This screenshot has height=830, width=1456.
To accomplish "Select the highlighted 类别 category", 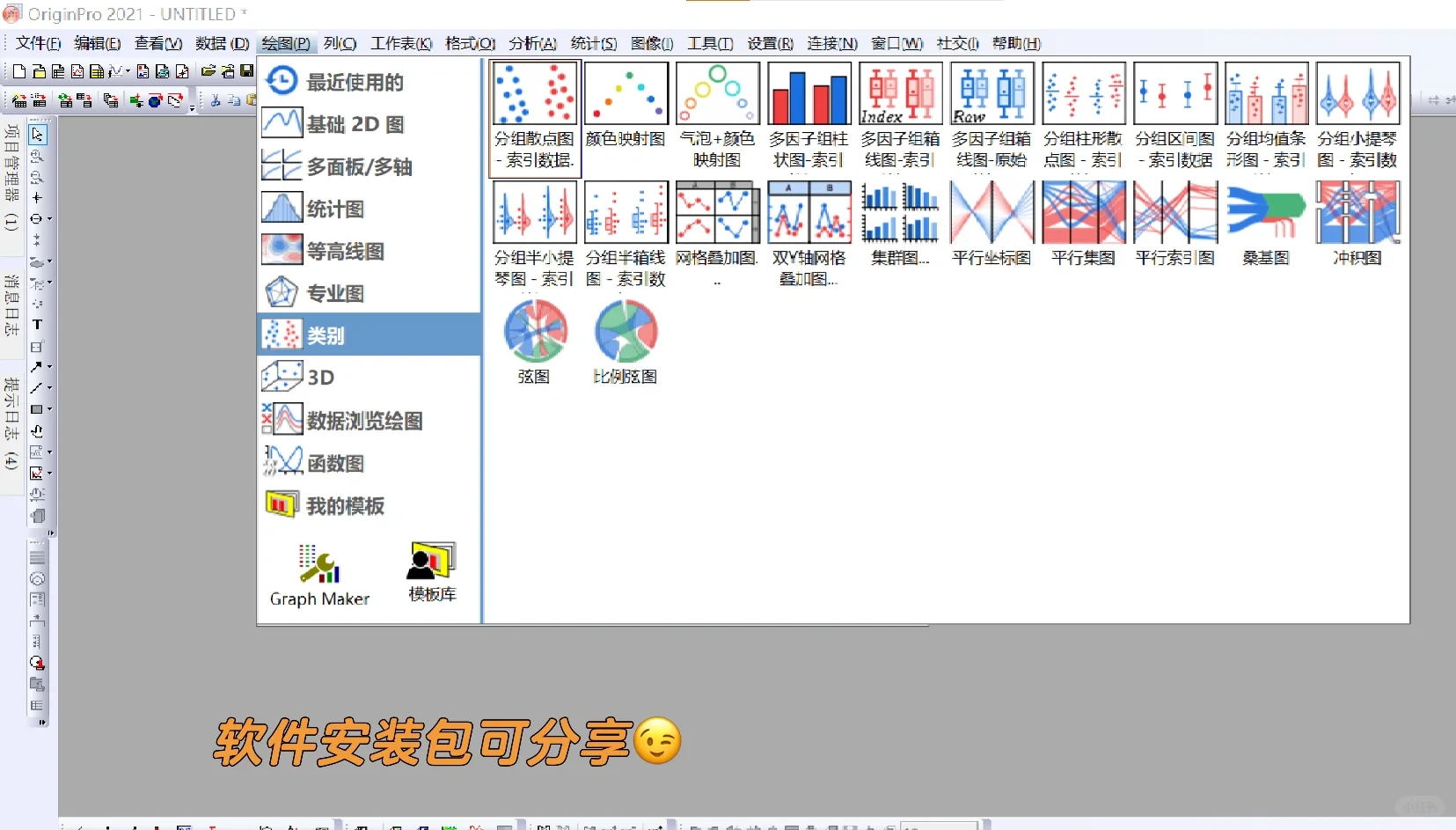I will pos(369,335).
